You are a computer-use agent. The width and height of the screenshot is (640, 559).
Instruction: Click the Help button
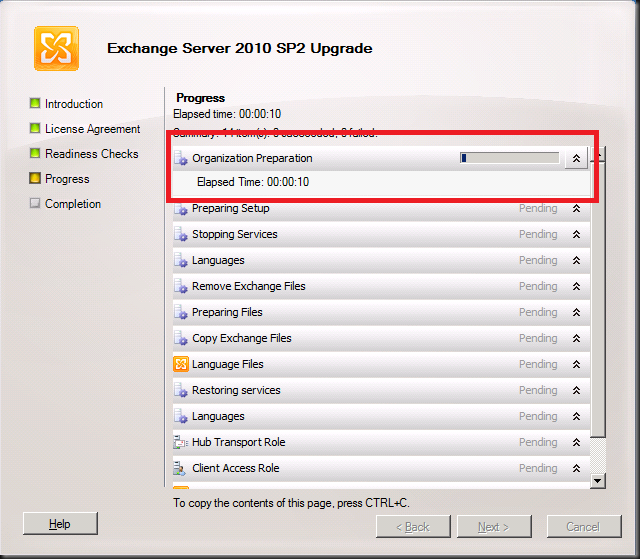[60, 524]
